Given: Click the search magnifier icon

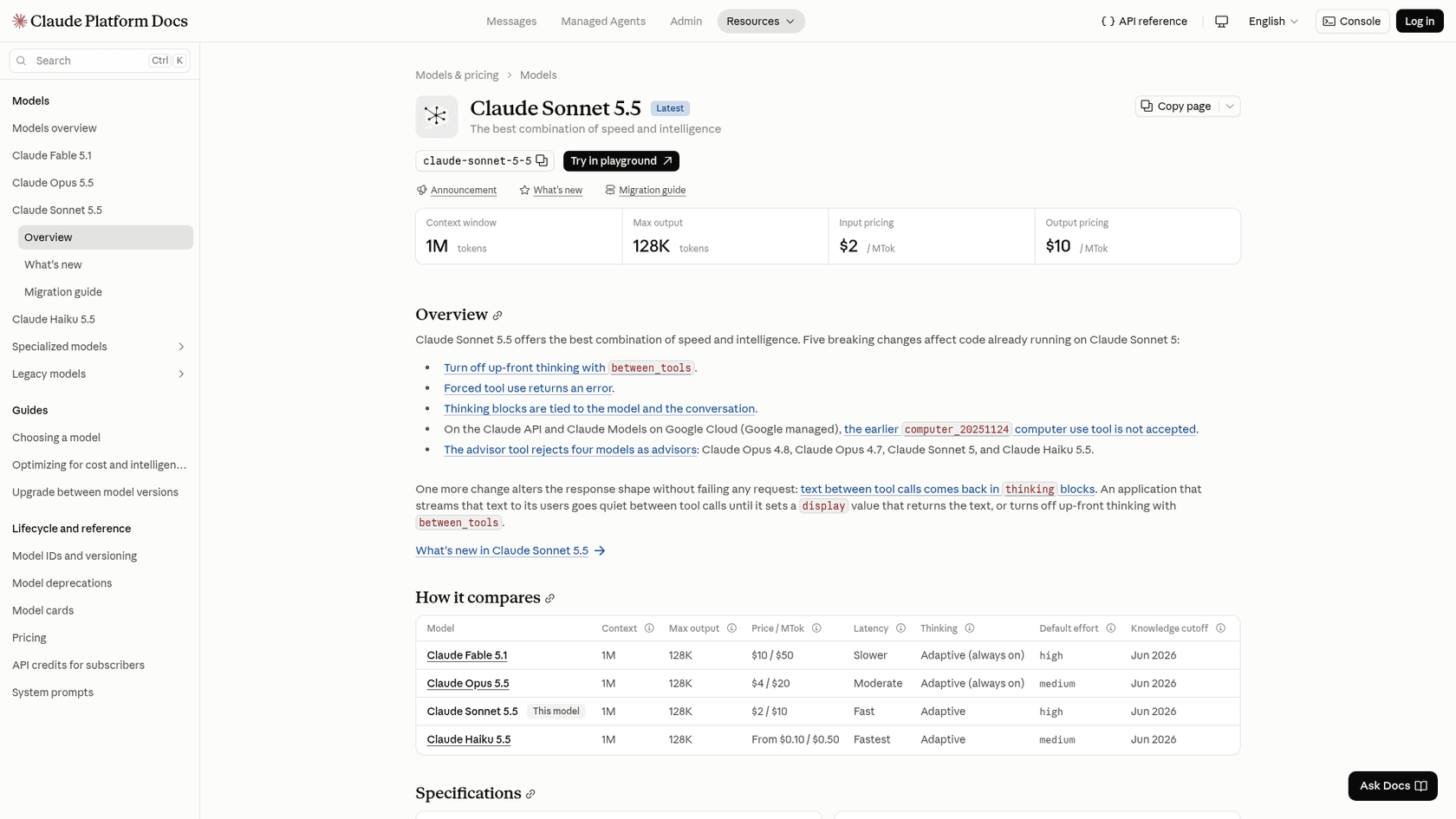Looking at the screenshot, I should [x=22, y=61].
